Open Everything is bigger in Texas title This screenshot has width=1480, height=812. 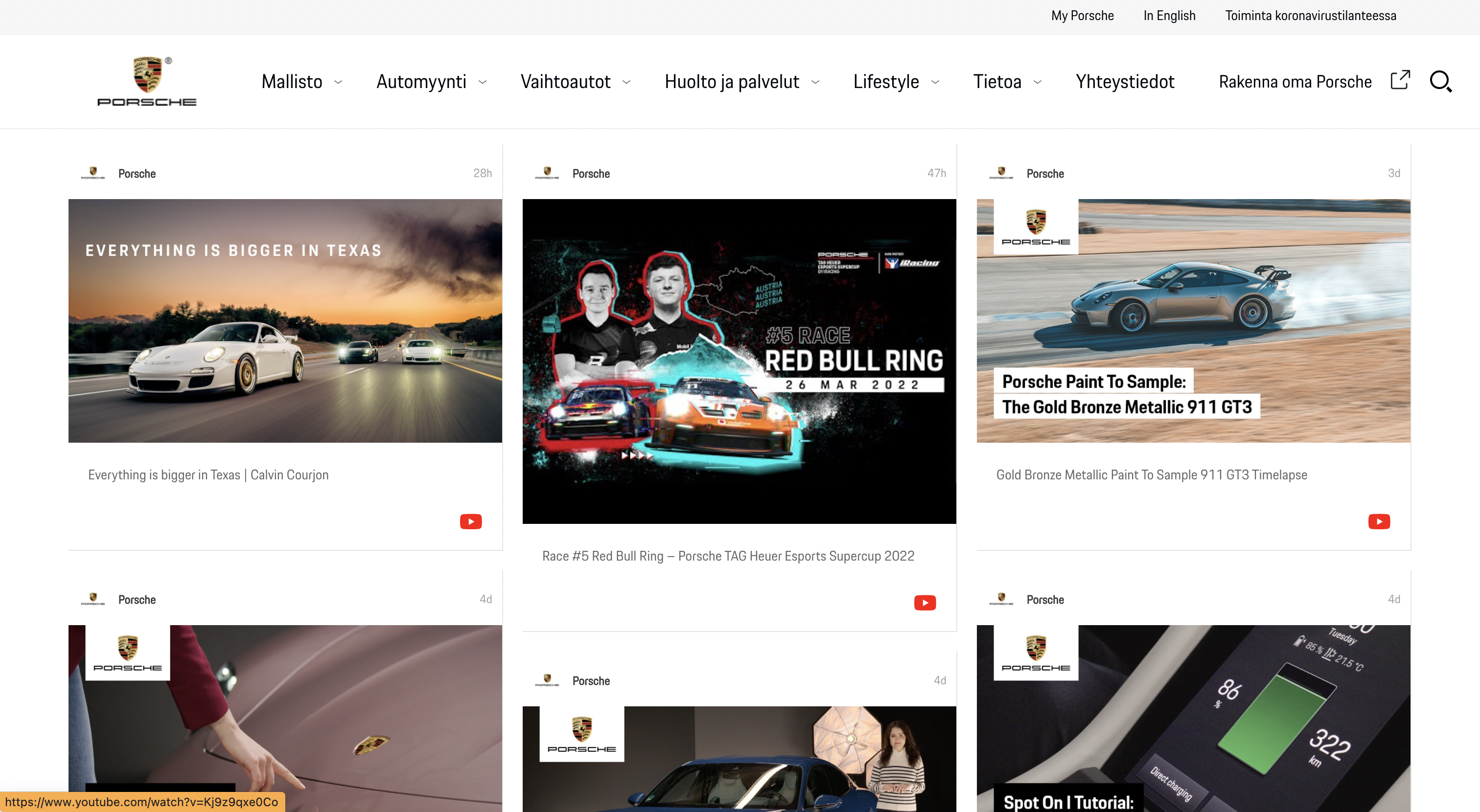point(208,474)
